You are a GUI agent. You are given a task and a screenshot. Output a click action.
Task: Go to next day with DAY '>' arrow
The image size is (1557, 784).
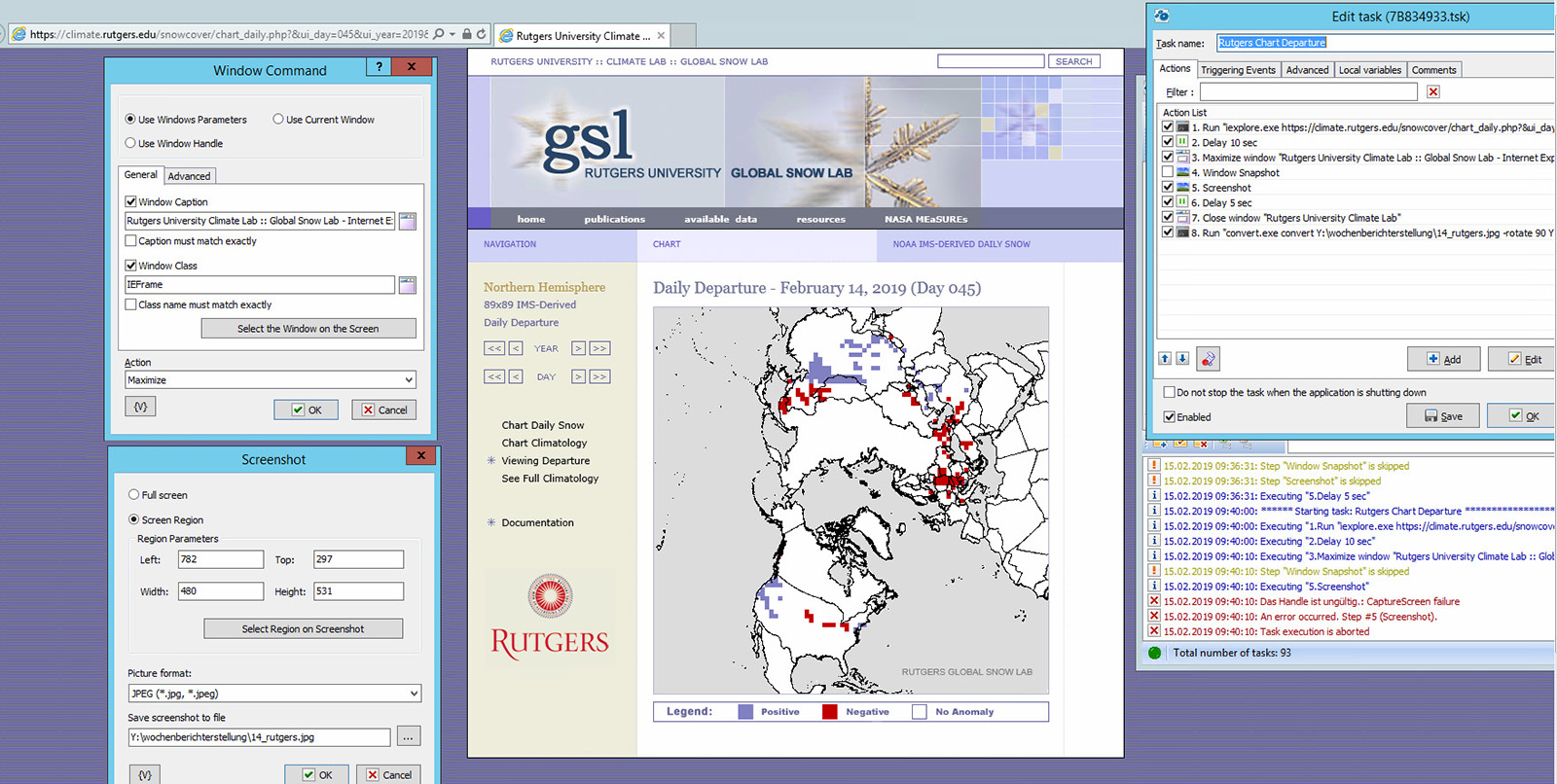(578, 376)
